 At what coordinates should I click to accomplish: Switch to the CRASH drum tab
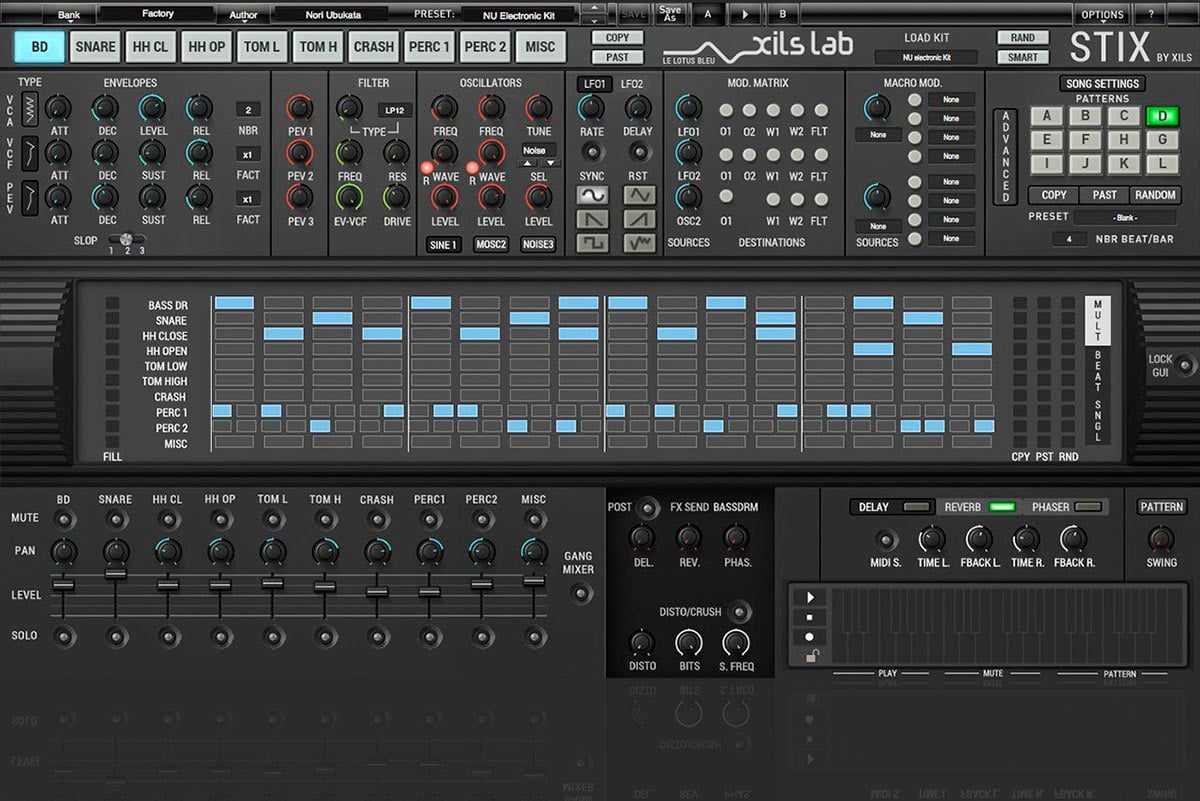(x=374, y=46)
